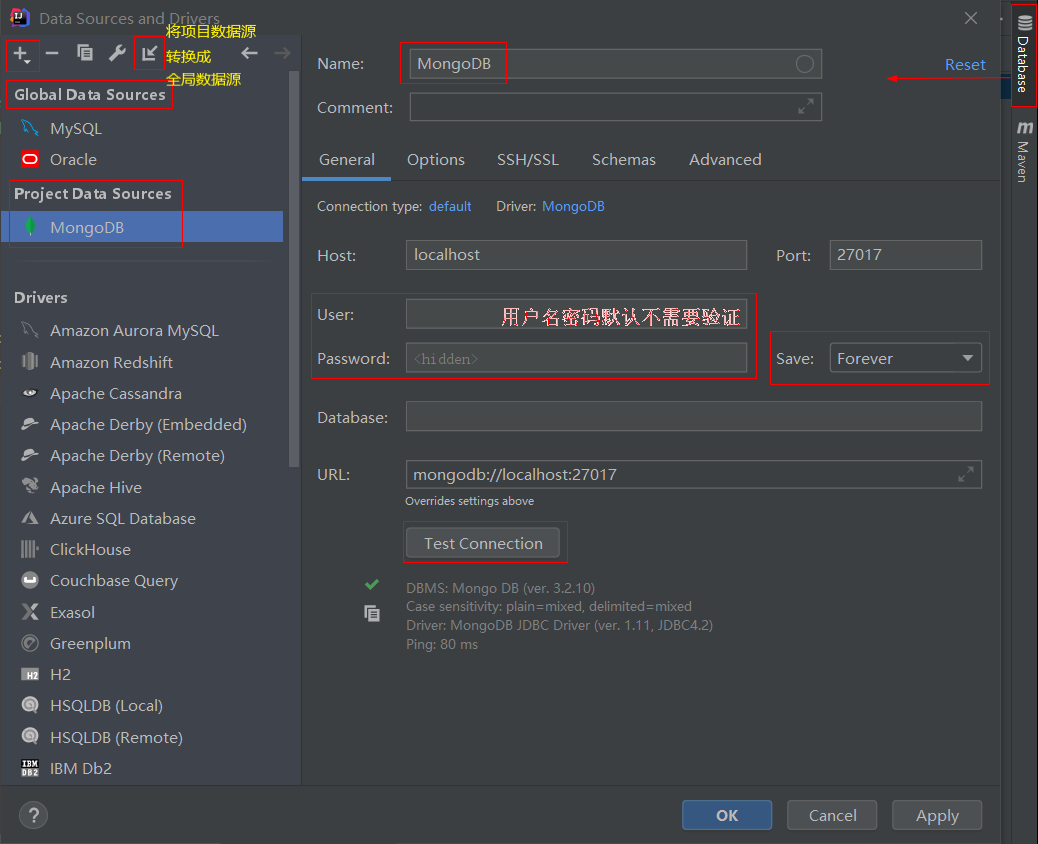Click the Project Data Sources heading
Image resolution: width=1038 pixels, height=844 pixels.
[93, 193]
